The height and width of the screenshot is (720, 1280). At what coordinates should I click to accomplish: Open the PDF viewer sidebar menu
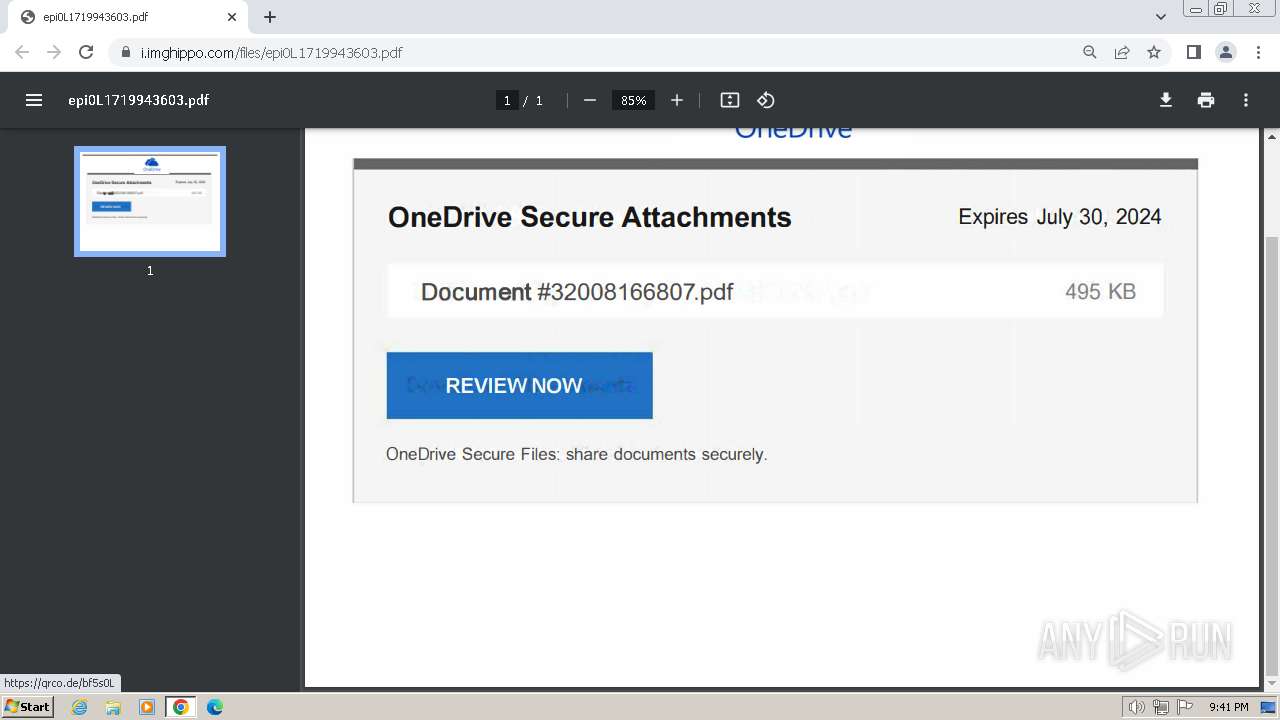tap(34, 100)
